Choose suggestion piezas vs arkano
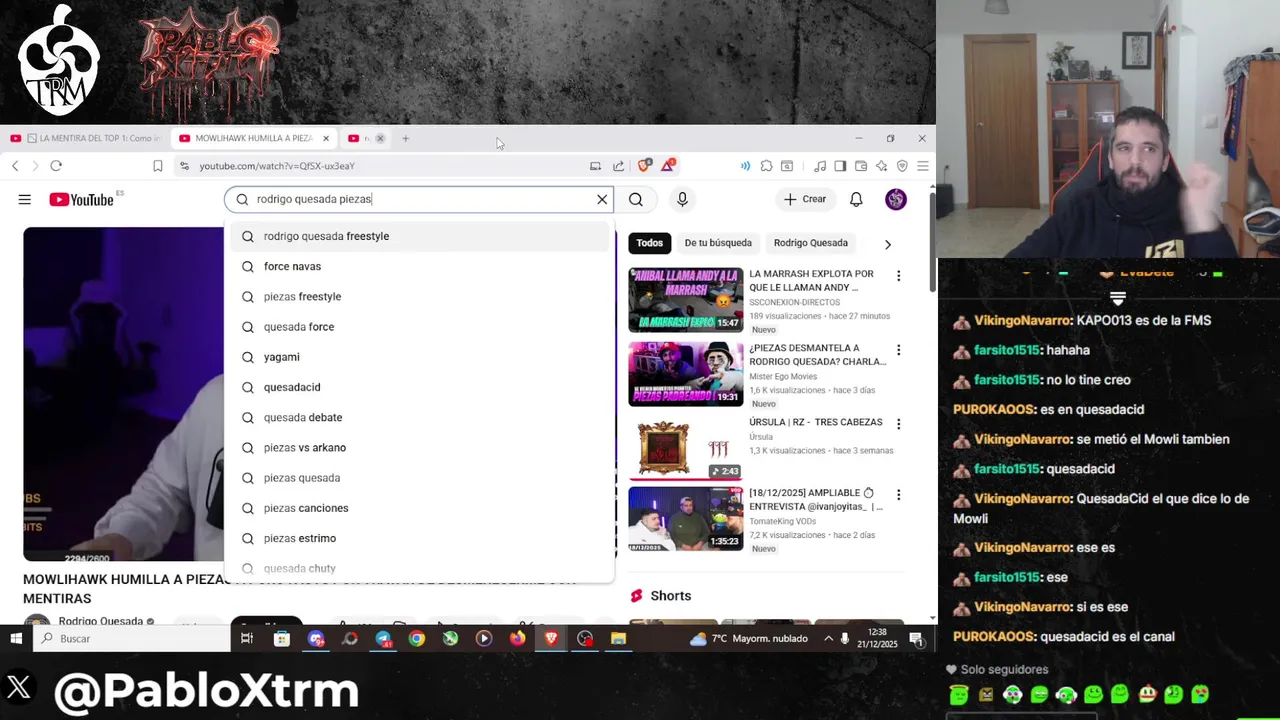Viewport: 1280px width, 720px height. pyautogui.click(x=419, y=447)
